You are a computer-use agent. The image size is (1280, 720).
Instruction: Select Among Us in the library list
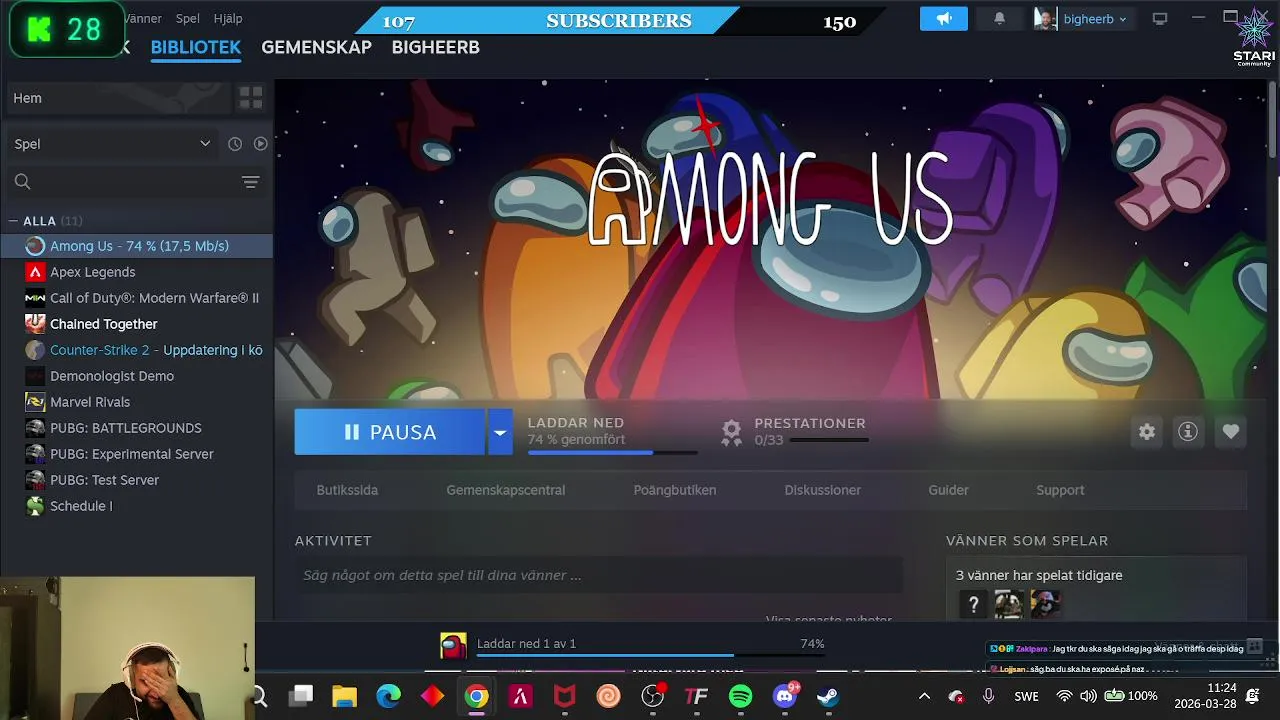click(136, 246)
